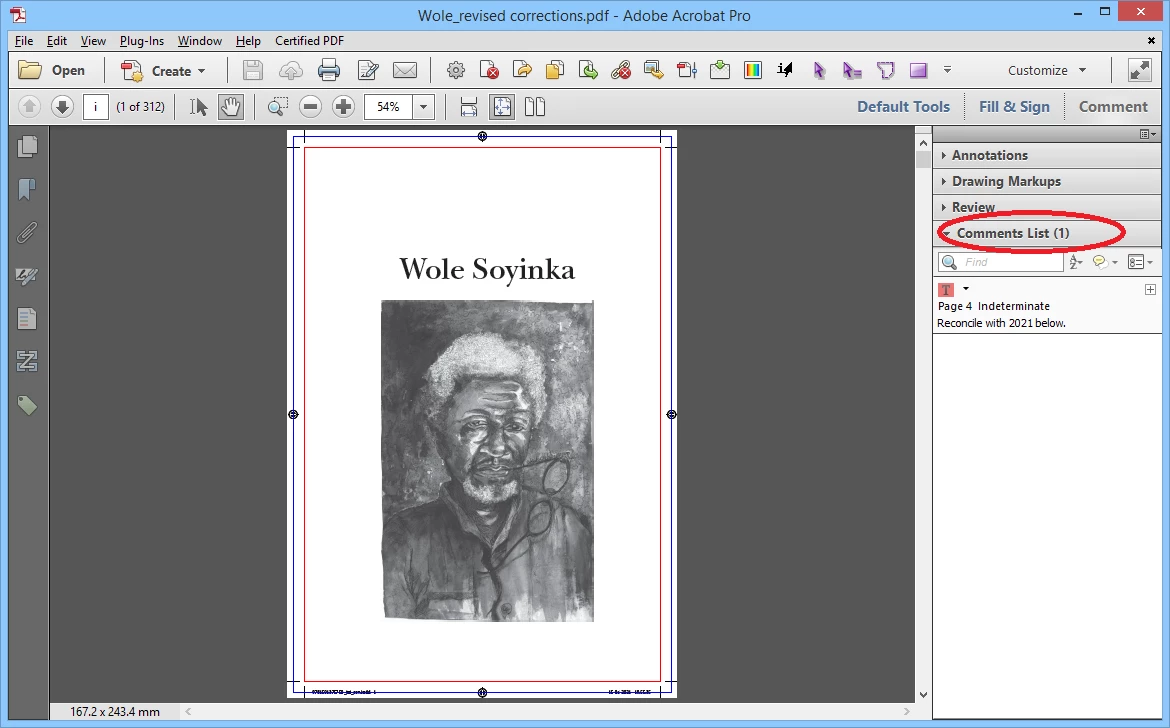Click the remove links icon
1170x728 pixels.
(621, 71)
